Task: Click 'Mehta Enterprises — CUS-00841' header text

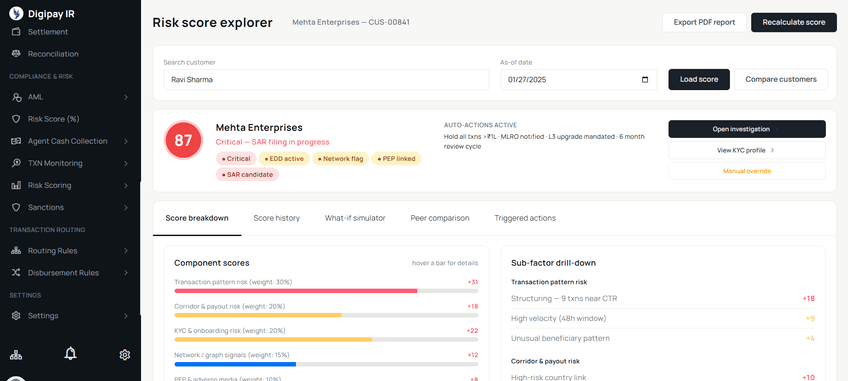Action: click(x=351, y=22)
